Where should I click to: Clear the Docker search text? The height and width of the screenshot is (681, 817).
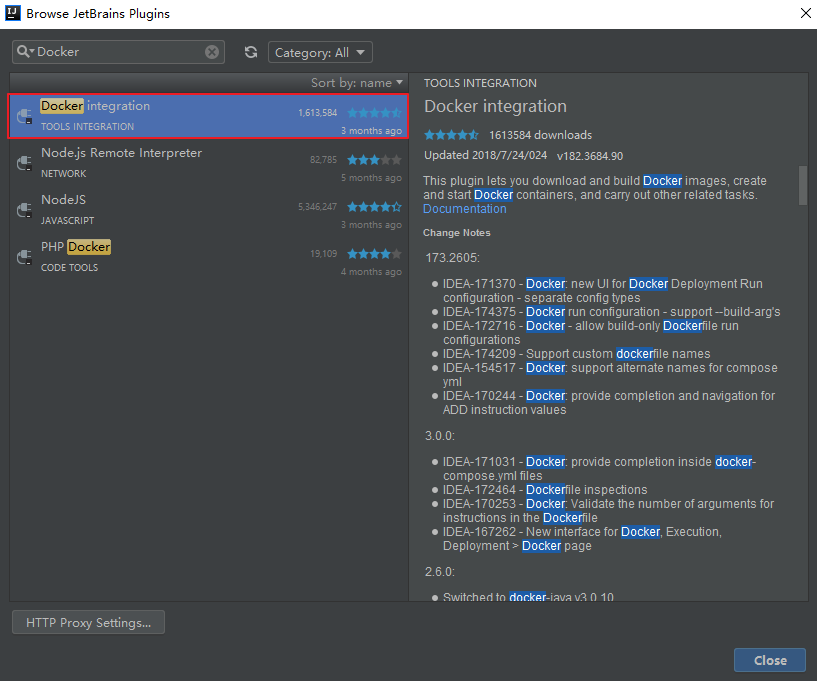click(212, 52)
